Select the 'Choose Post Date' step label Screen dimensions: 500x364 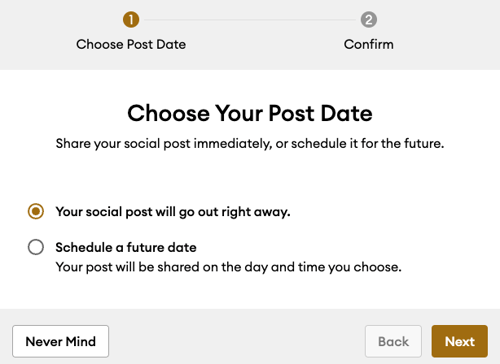click(x=131, y=44)
